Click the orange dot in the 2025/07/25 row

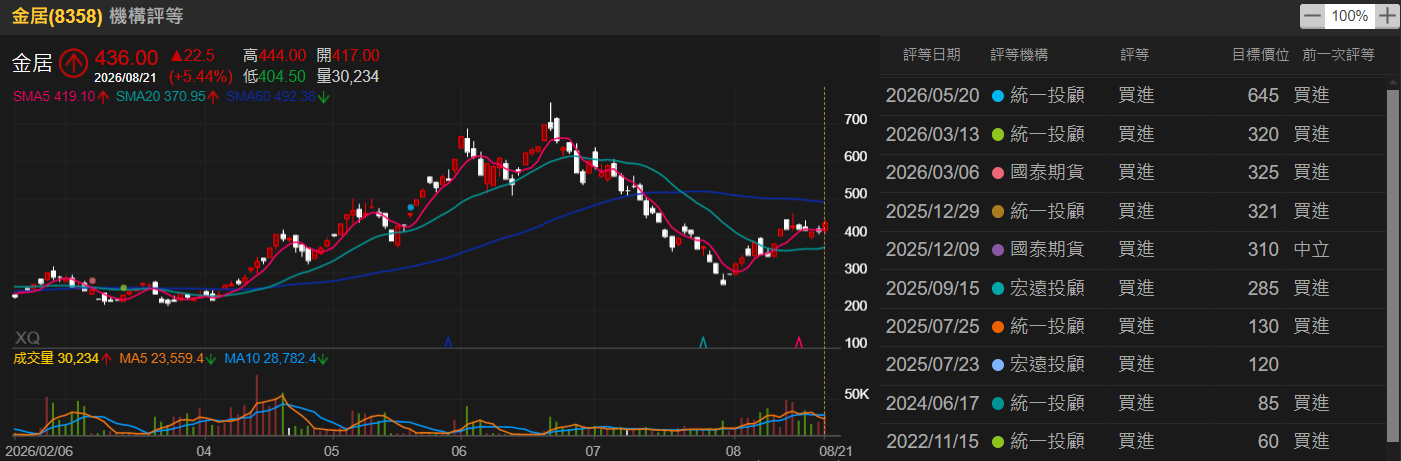pyautogui.click(x=996, y=326)
